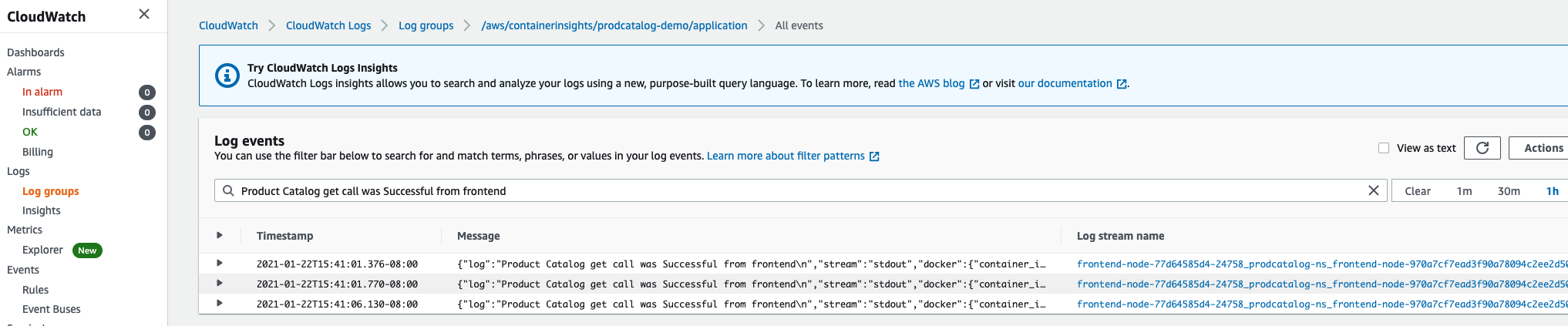Click OK alarms count badge
The height and width of the screenshot is (326, 1568).
(x=147, y=133)
